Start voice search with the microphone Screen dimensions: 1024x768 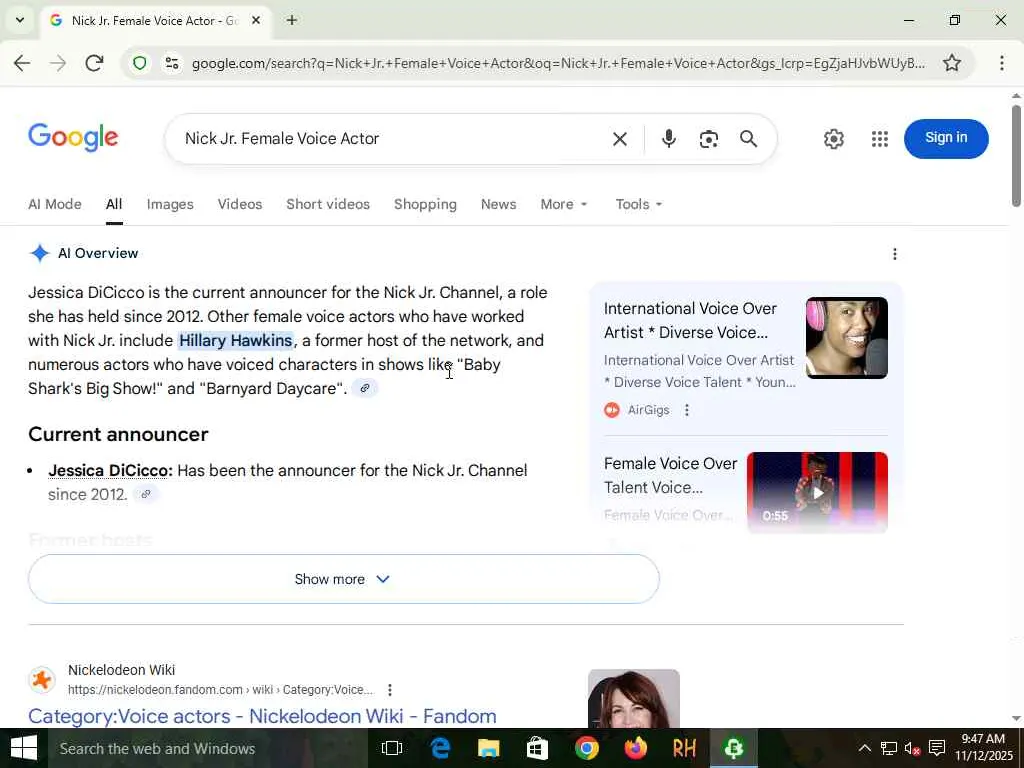pyautogui.click(x=668, y=138)
